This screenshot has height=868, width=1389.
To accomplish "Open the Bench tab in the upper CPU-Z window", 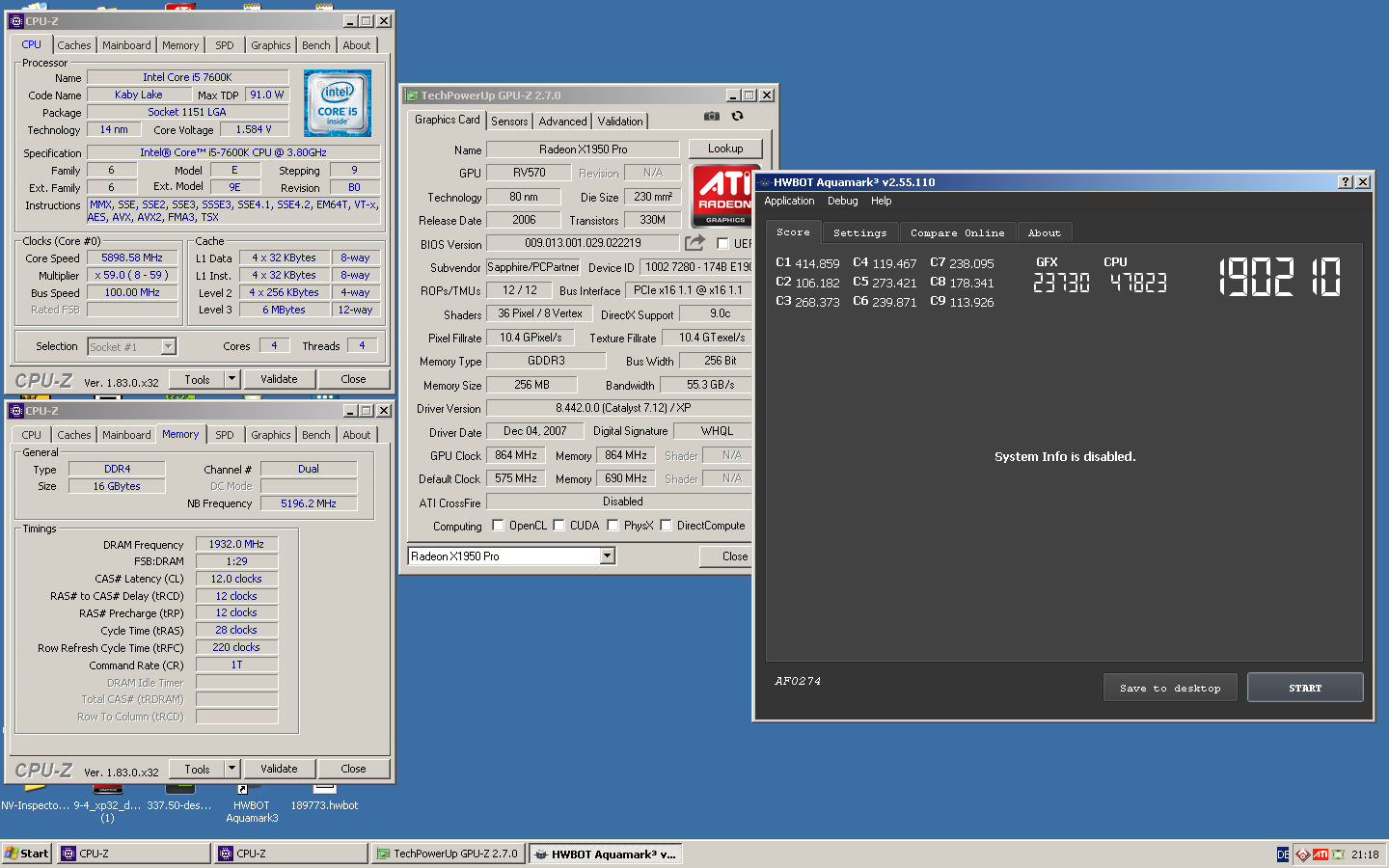I will point(315,45).
